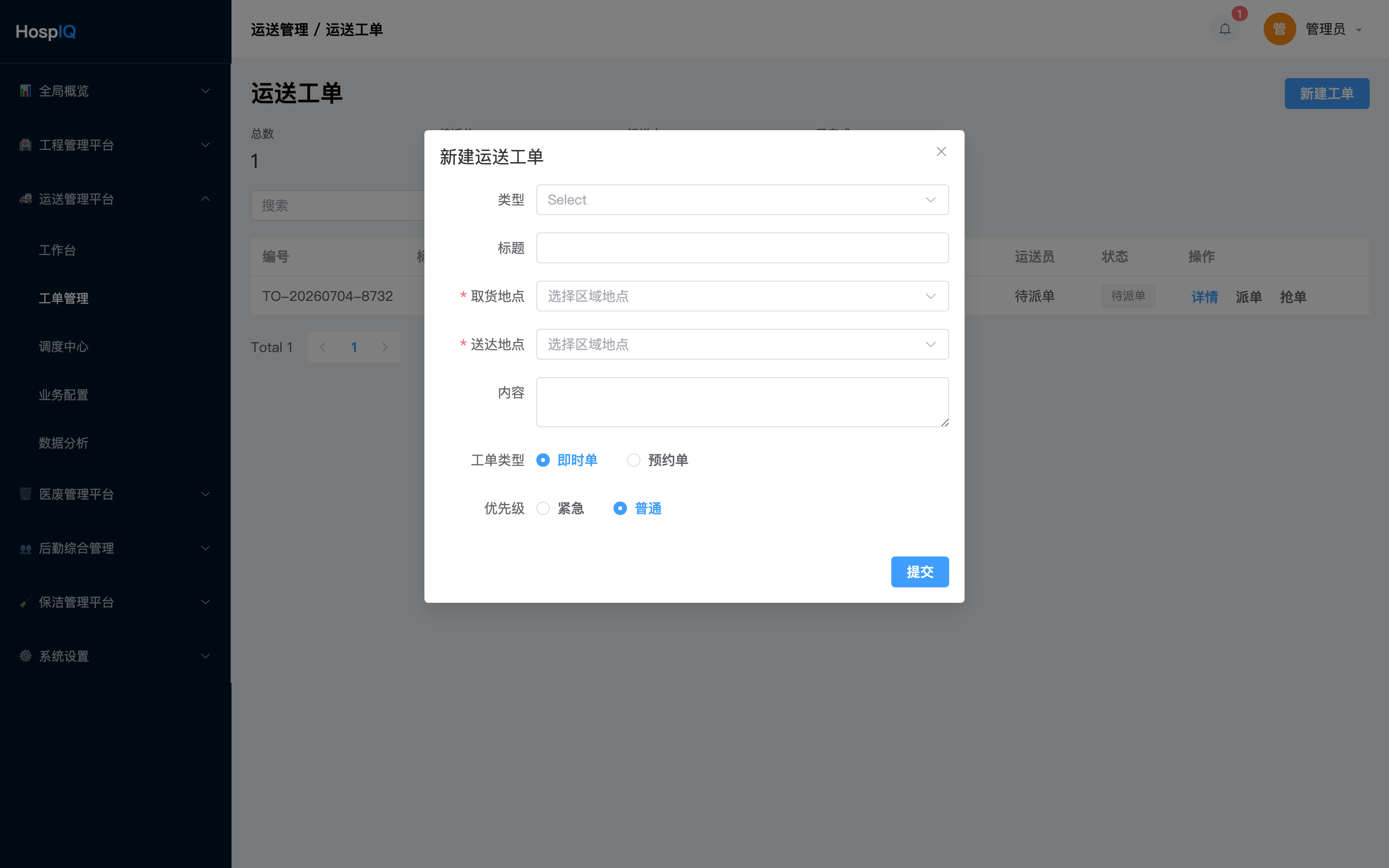Click the HospIQ logo
Screen dimensions: 1389x868
coord(46,31)
